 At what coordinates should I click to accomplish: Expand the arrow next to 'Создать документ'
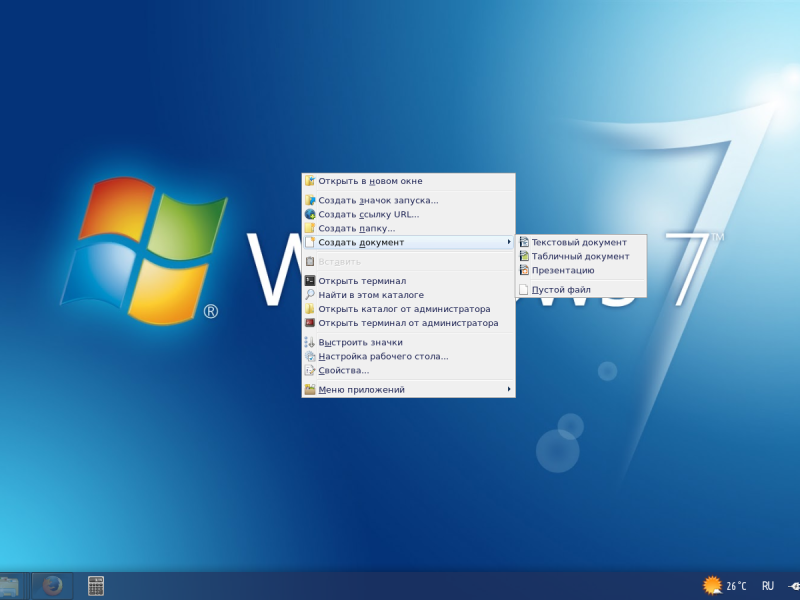(509, 242)
